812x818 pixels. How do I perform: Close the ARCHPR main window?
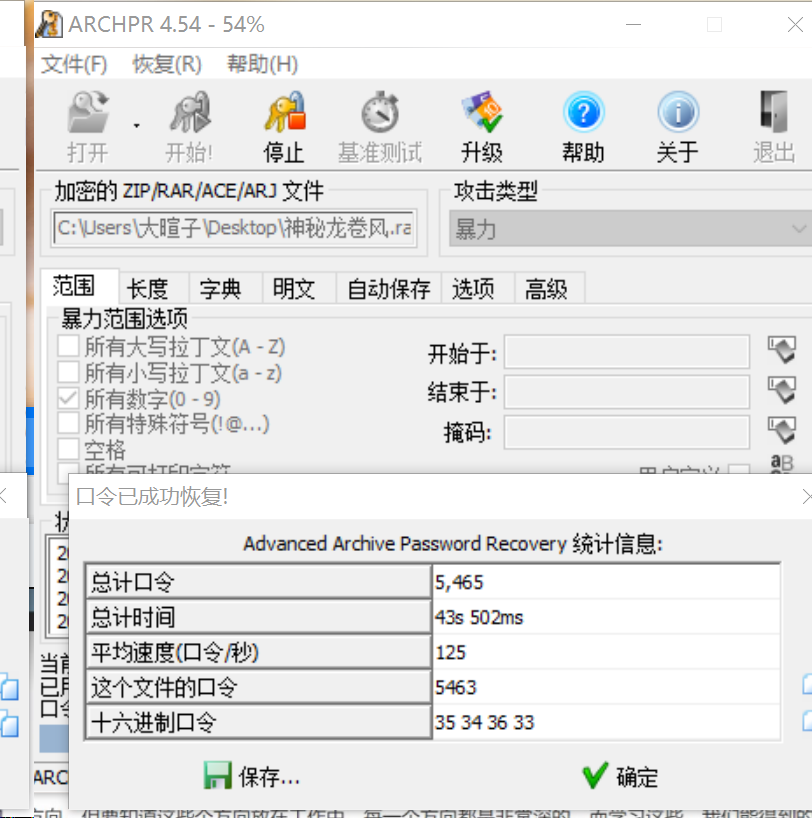[795, 25]
